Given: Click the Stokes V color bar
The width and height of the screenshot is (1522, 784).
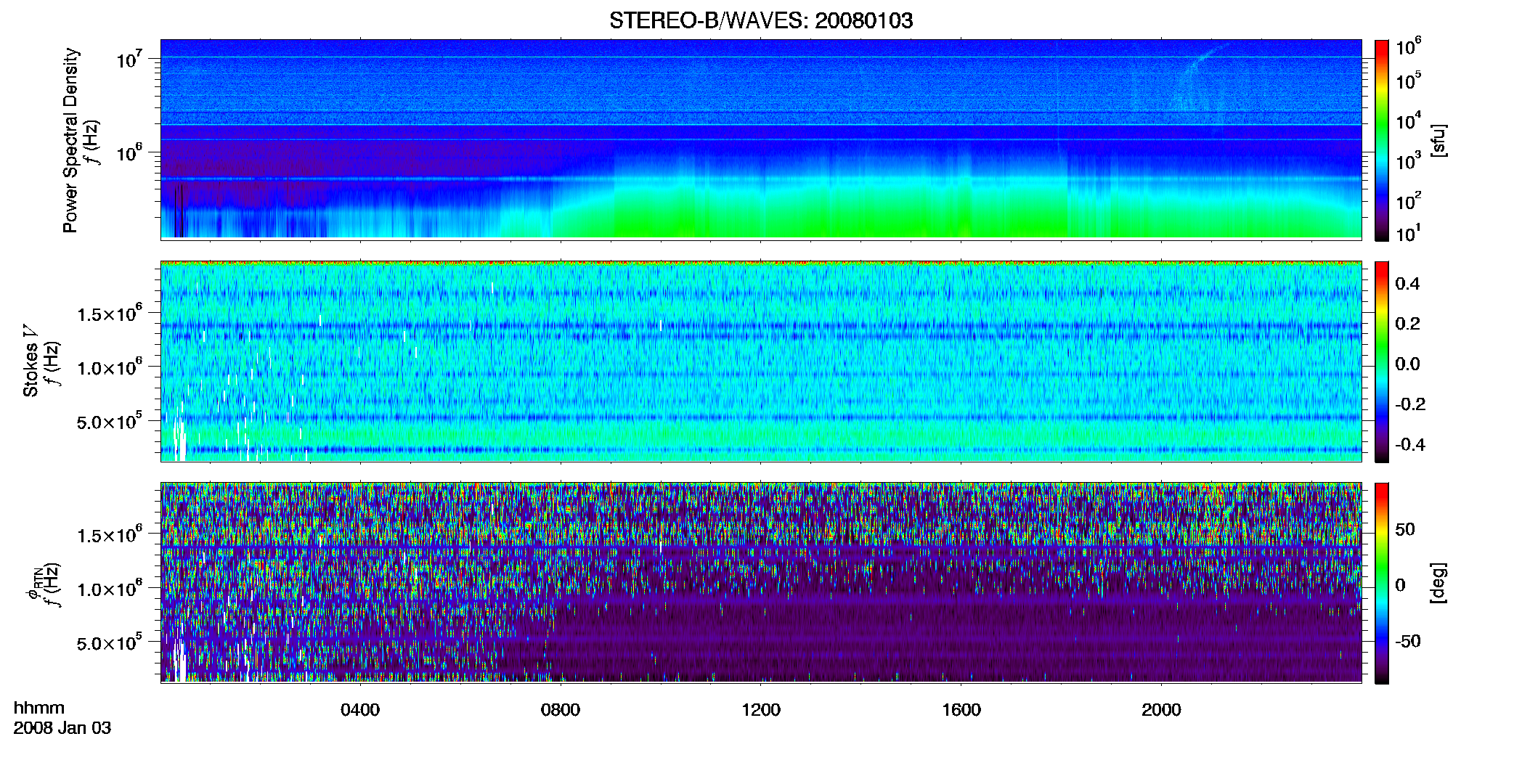Looking at the screenshot, I should click(x=1382, y=362).
